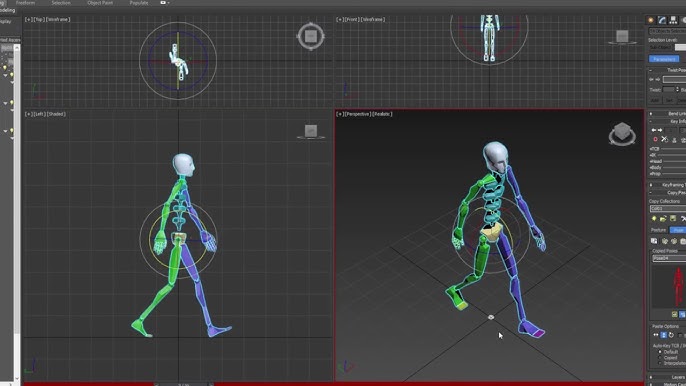The image size is (686, 386).
Task: Click the ViewCube in the Front viewport
Action: [x=622, y=37]
